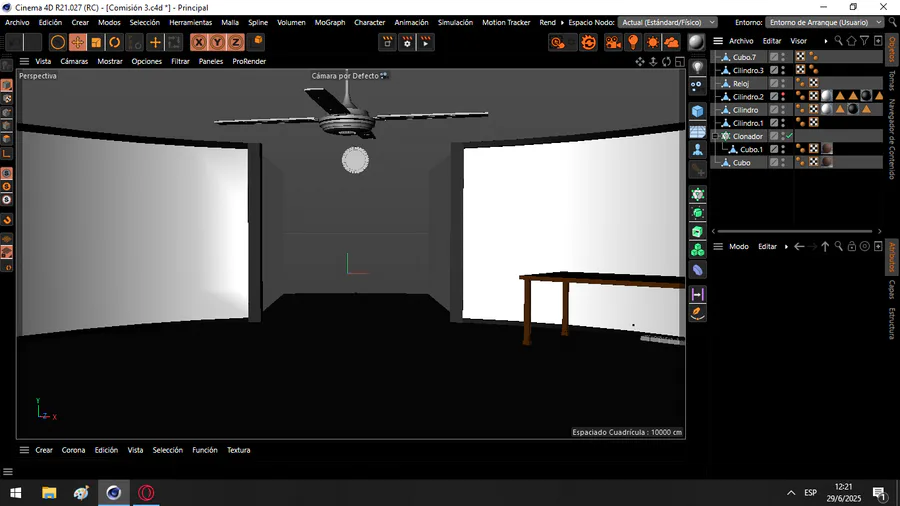900x506 pixels.
Task: Search objects with magnifier in Object Manager
Action: tap(839, 41)
